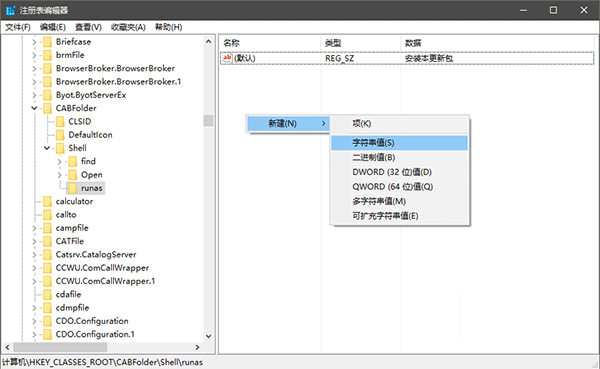This screenshot has height=369, width=600.
Task: Expand the find key node
Action: coord(60,162)
